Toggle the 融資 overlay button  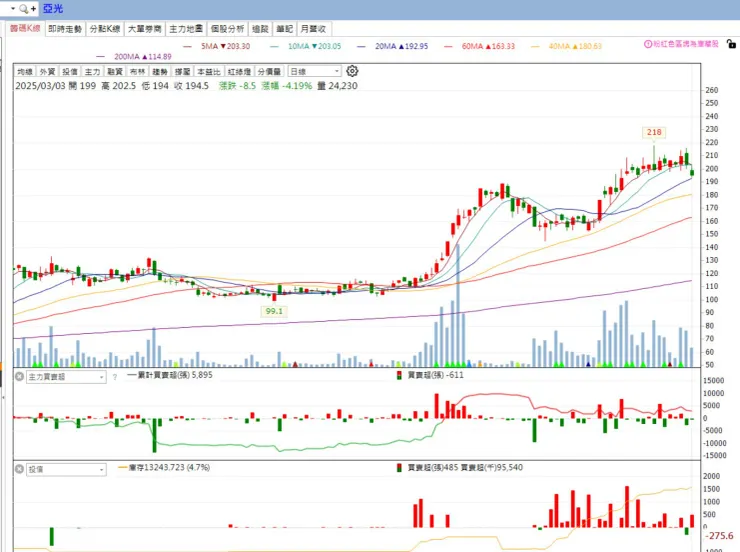(x=115, y=72)
